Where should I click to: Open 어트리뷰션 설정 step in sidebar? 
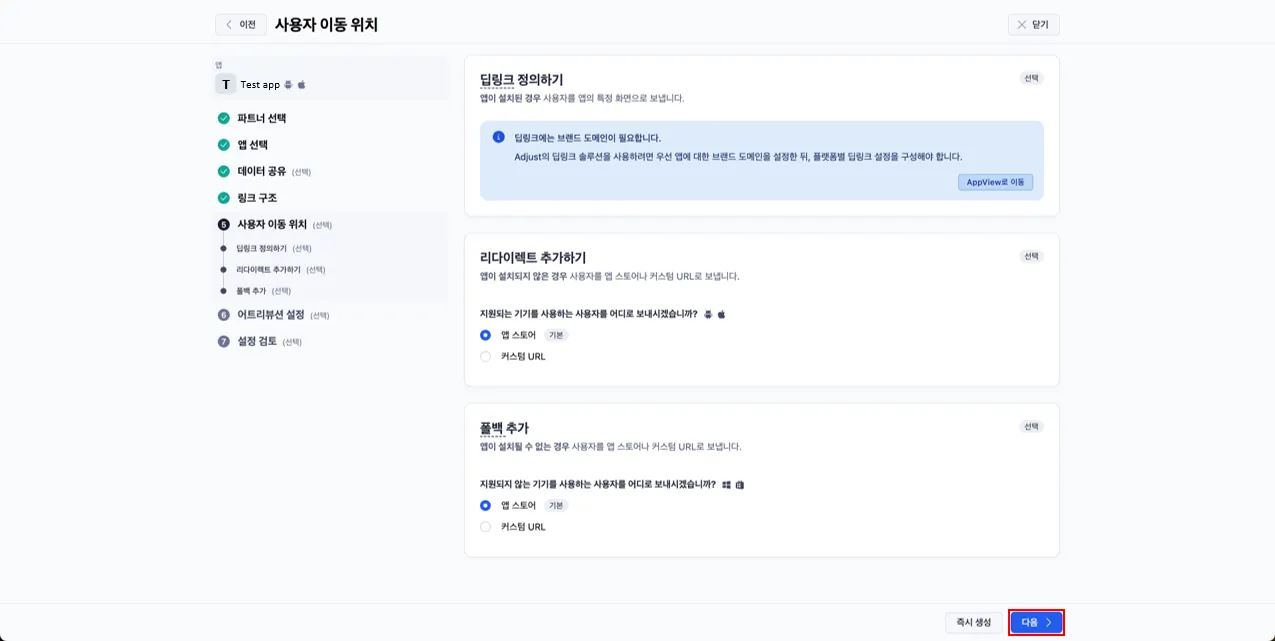270,315
